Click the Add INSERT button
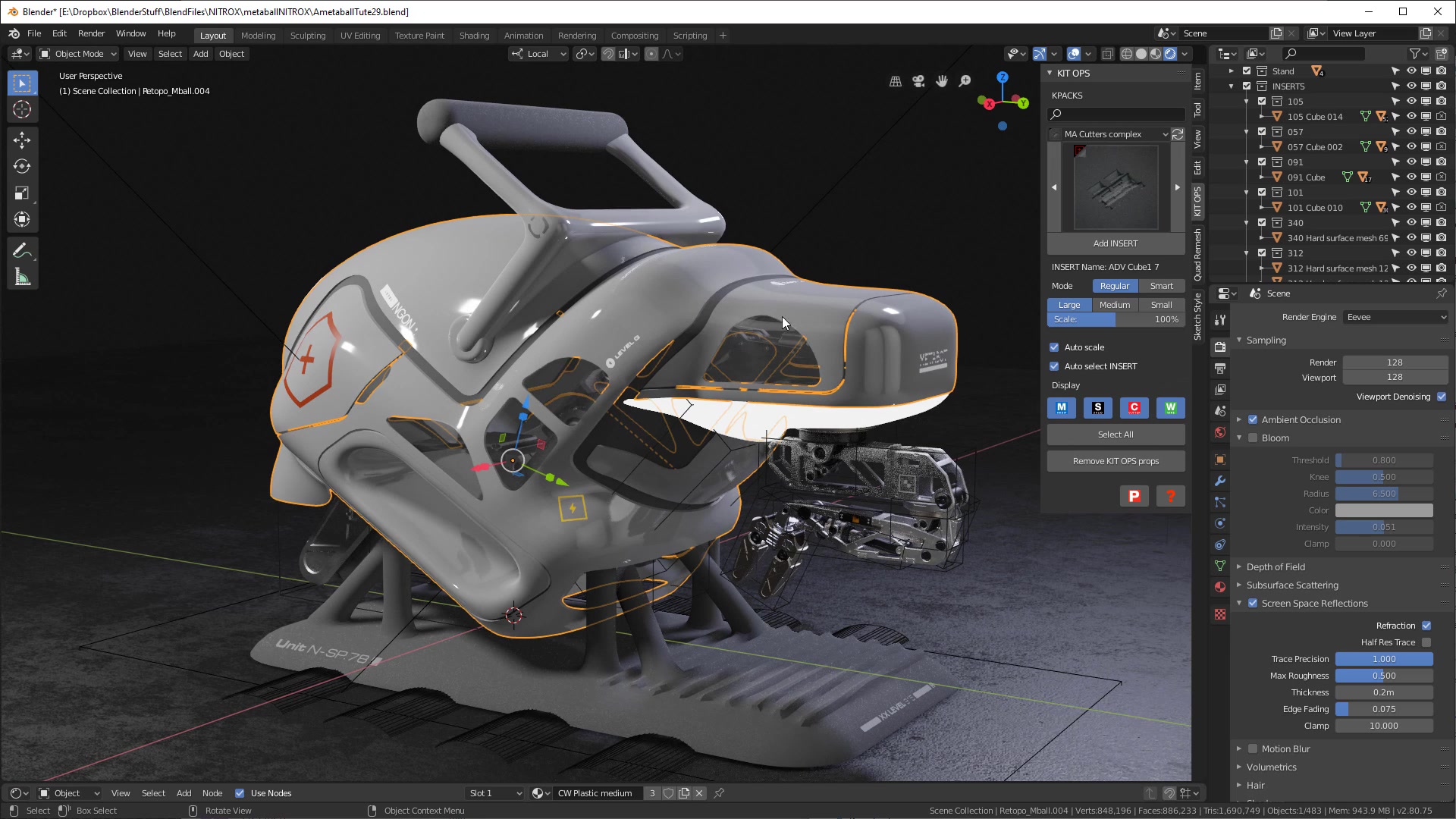The image size is (1456, 819). point(1116,243)
